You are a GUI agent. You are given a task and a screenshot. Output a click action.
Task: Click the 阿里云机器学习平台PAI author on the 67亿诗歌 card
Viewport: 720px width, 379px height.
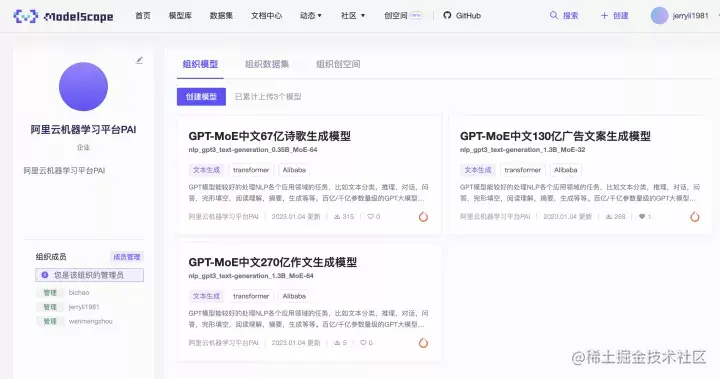224,216
